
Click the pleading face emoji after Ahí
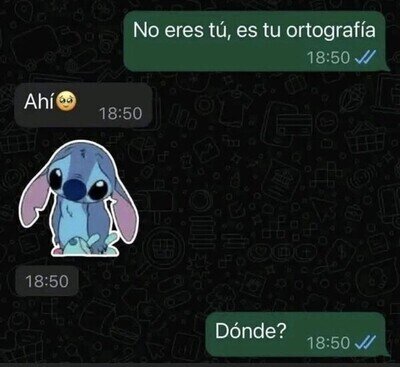66,102
